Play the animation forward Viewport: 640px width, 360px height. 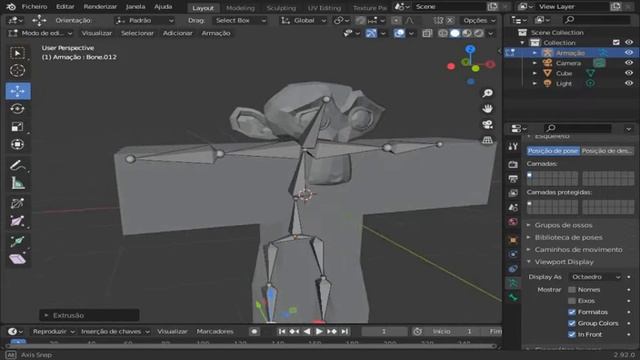pos(319,331)
